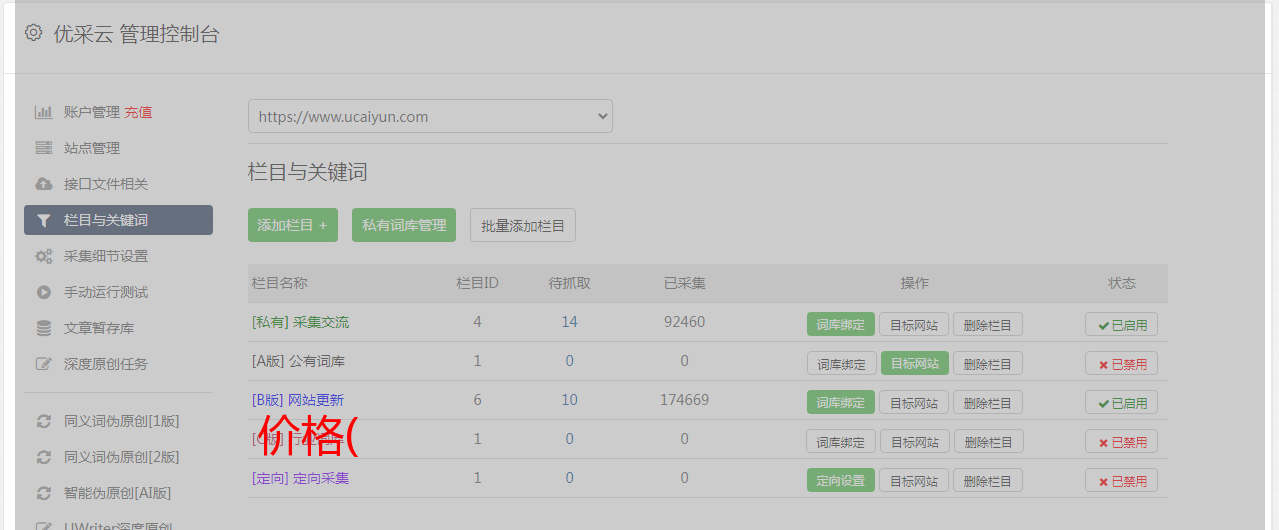
Task: Click pending count 10 in 网站更新 row
Action: click(570, 400)
